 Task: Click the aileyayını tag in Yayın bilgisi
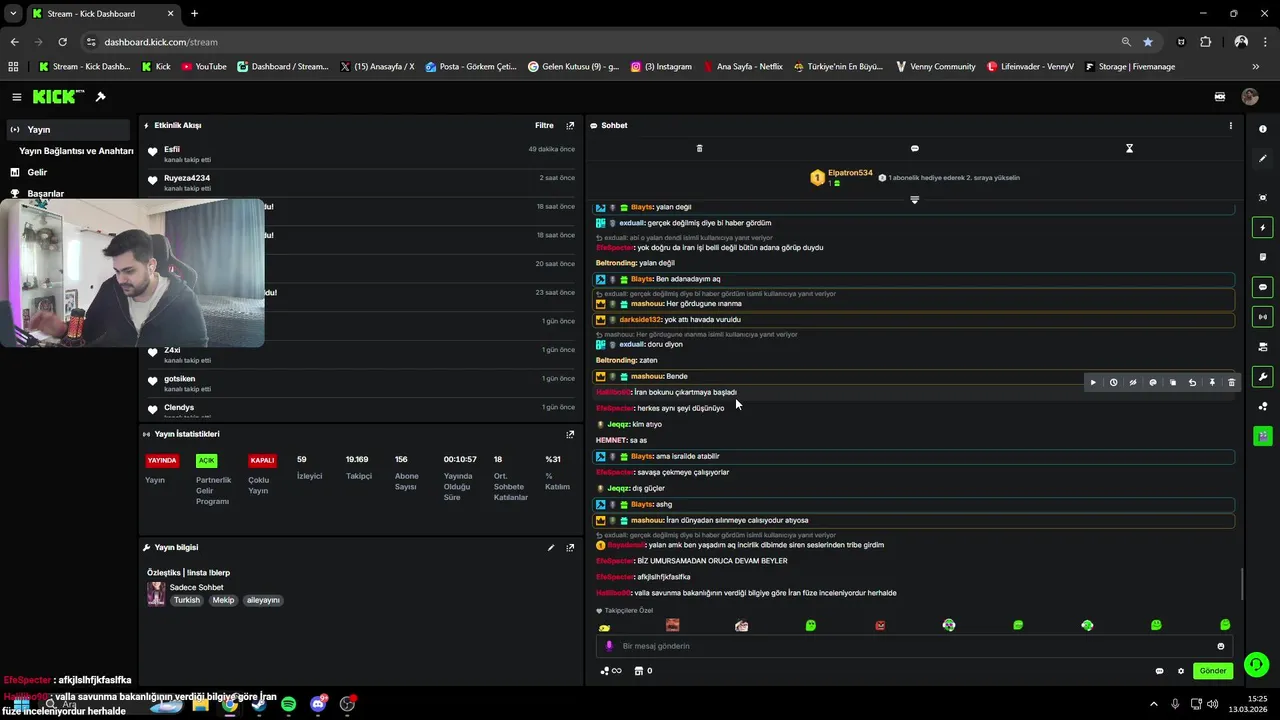click(263, 601)
